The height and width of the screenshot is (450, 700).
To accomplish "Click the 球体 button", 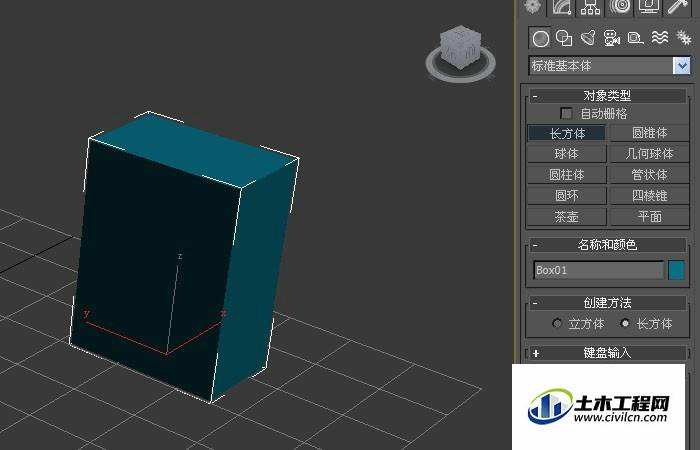I will click(x=567, y=154).
